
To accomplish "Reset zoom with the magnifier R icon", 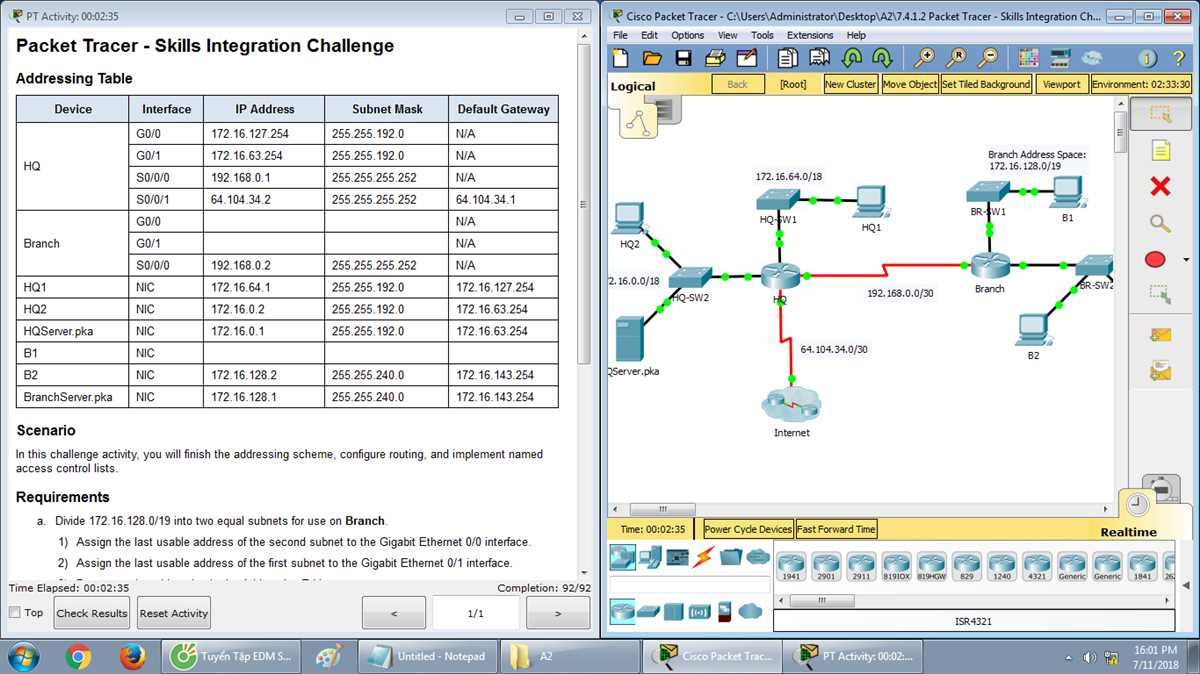I will [957, 58].
